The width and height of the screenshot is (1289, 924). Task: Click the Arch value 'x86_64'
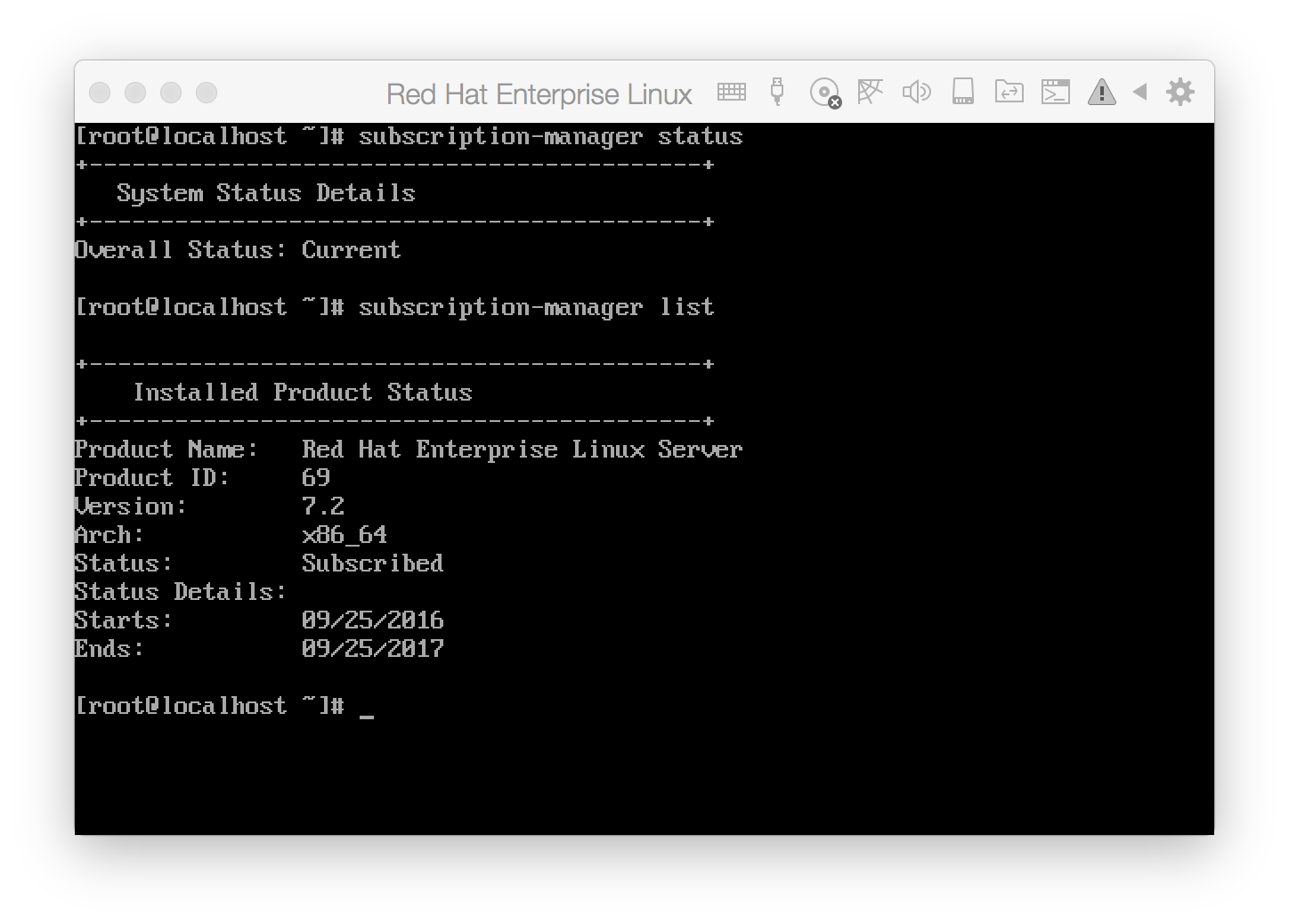[x=345, y=535]
